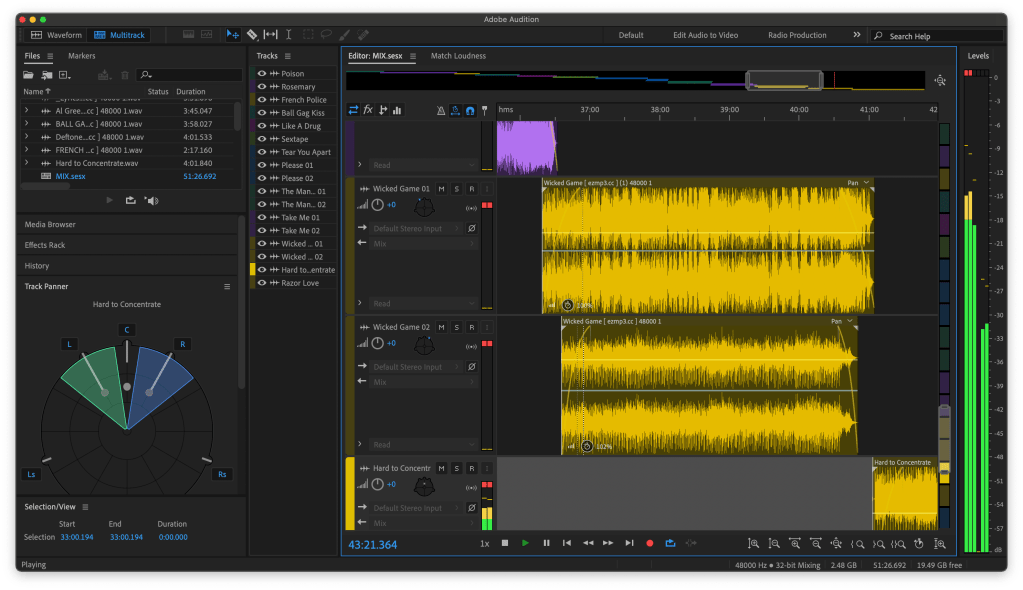Click the Wicked Game 01 volume knob
The image size is (1023, 590).
(x=377, y=205)
